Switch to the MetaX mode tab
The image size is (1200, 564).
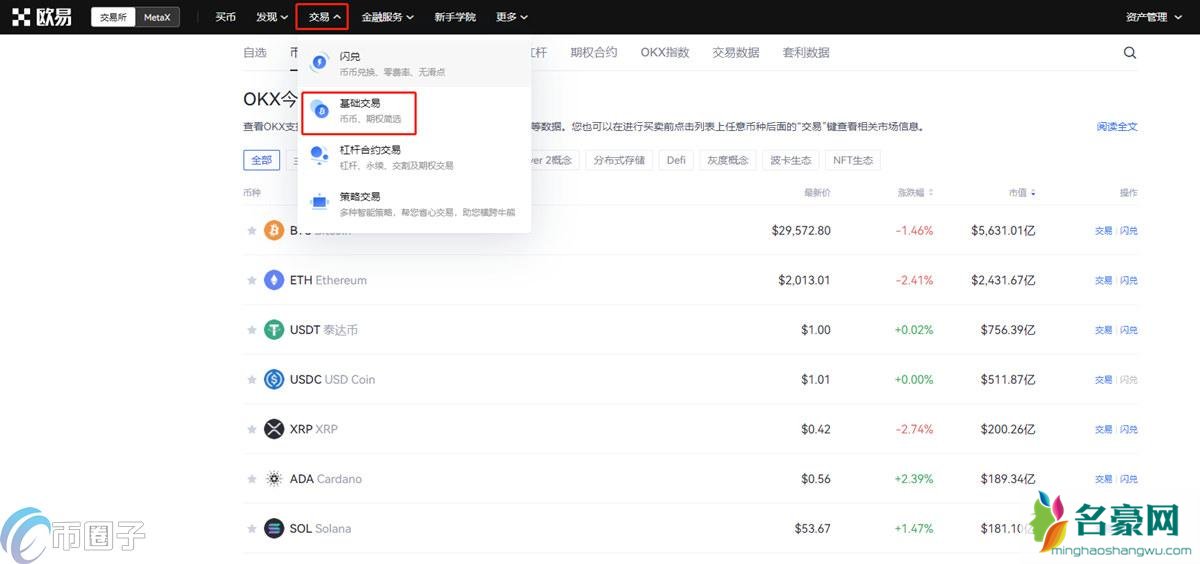pos(156,17)
